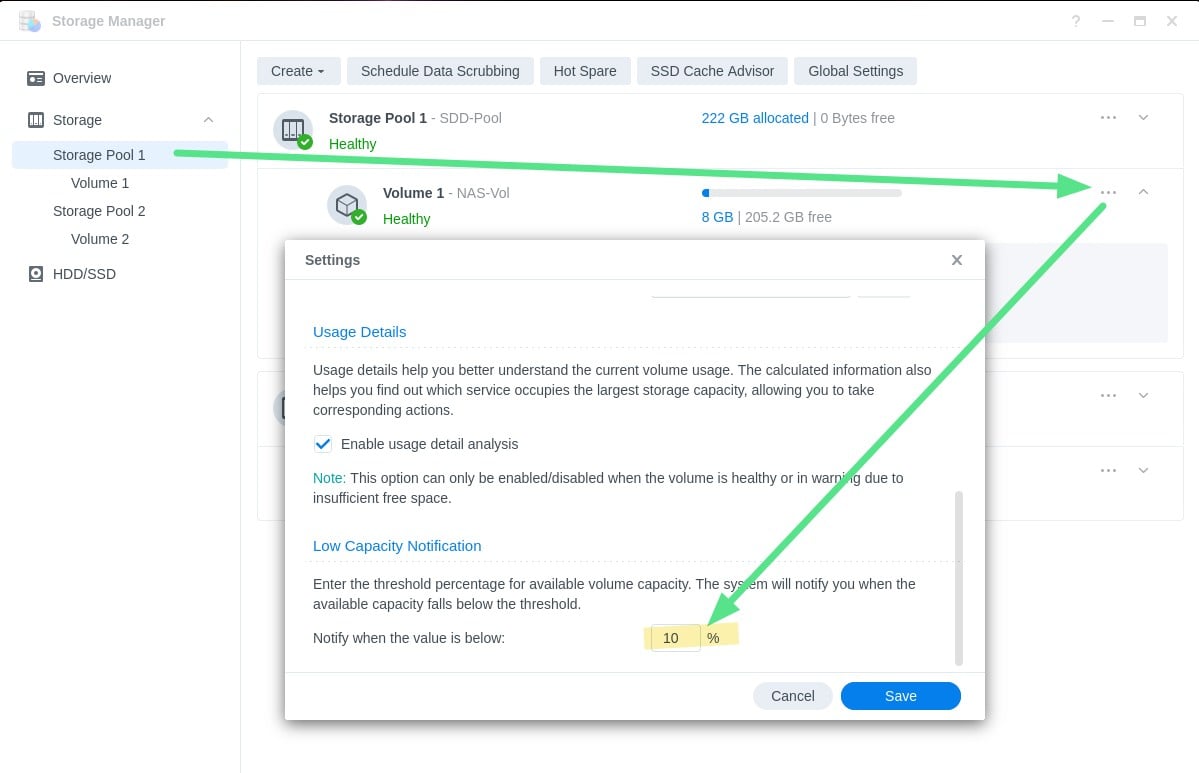Select Volume 2 in sidebar tree

(x=100, y=239)
